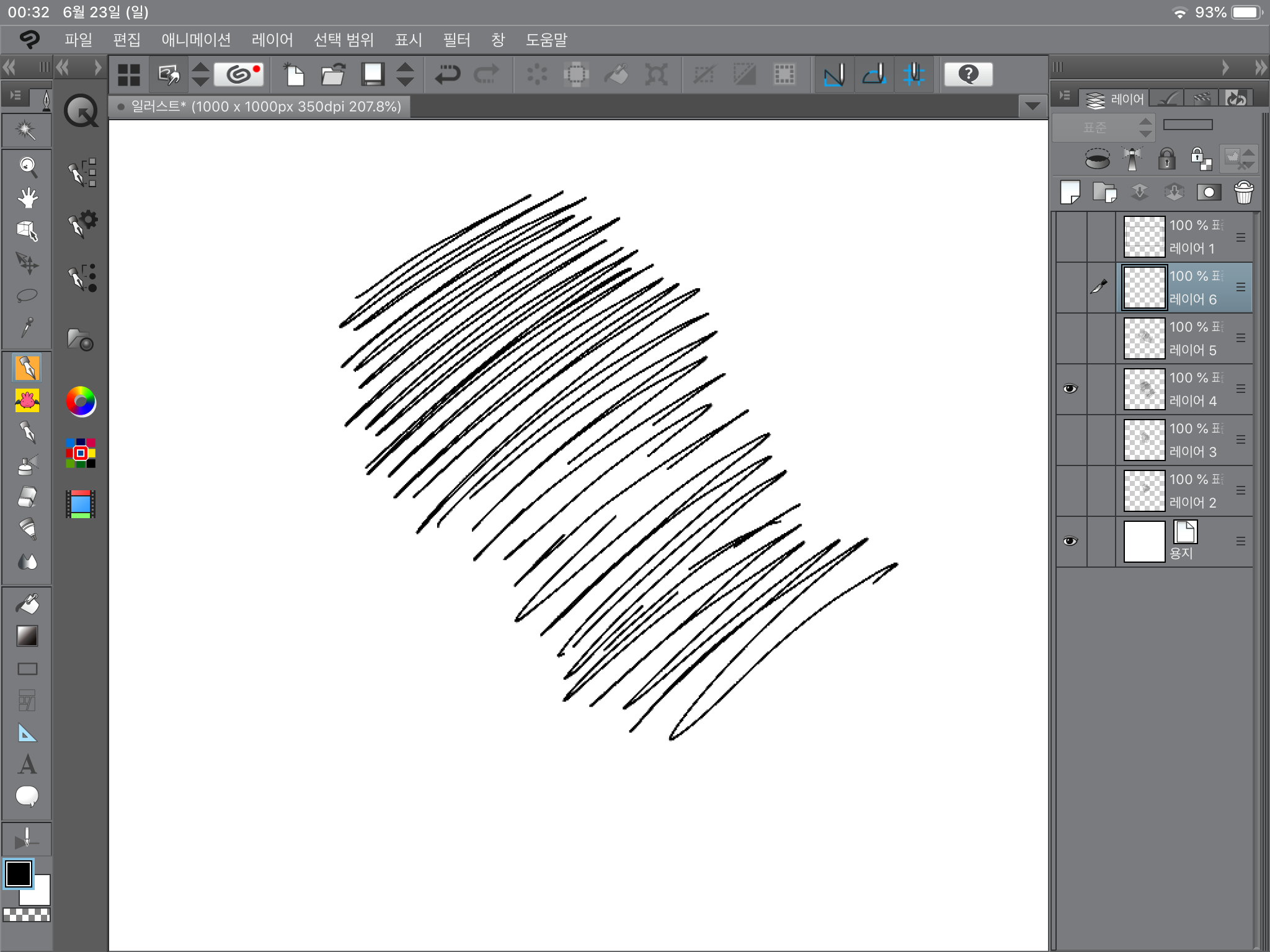Delete layer with the trash icon
This screenshot has height=952, width=1270.
(1243, 192)
